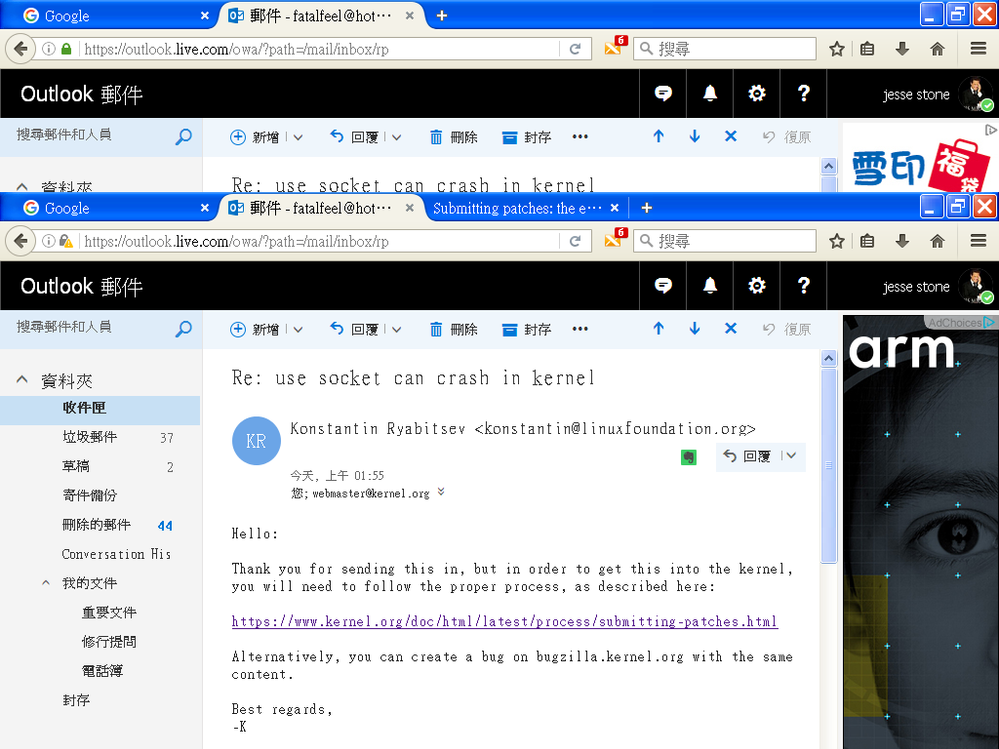999x749 pixels.
Task: Expand 回覆 dropdown arrow in background window
Action: 396,138
